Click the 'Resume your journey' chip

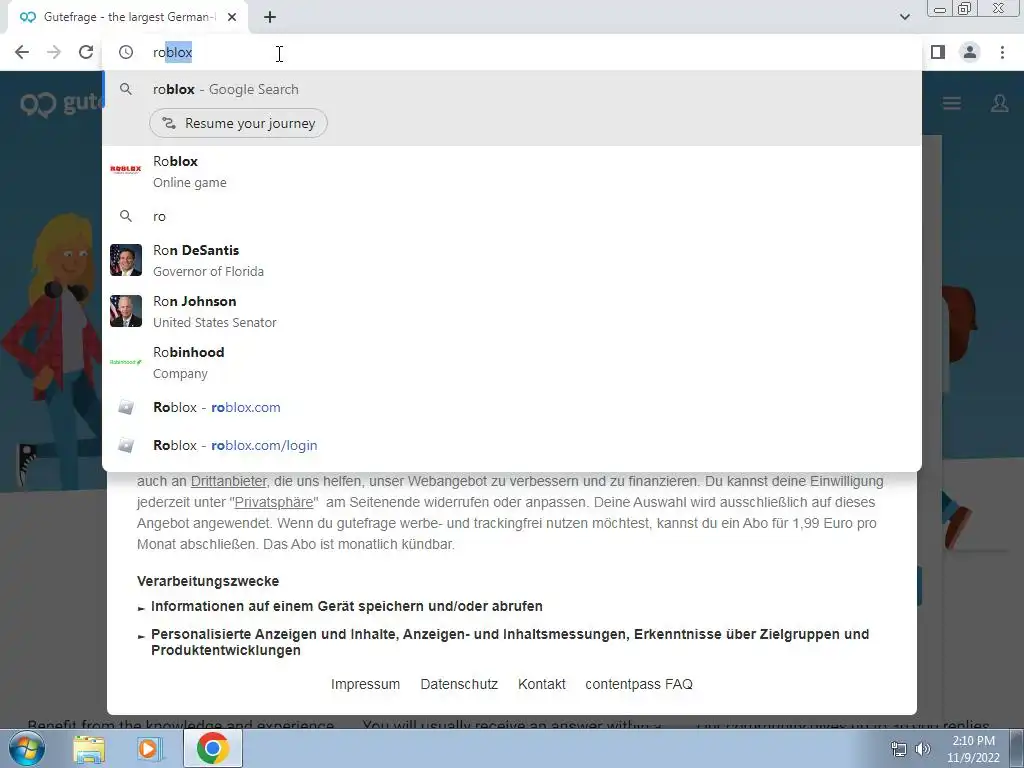(238, 123)
